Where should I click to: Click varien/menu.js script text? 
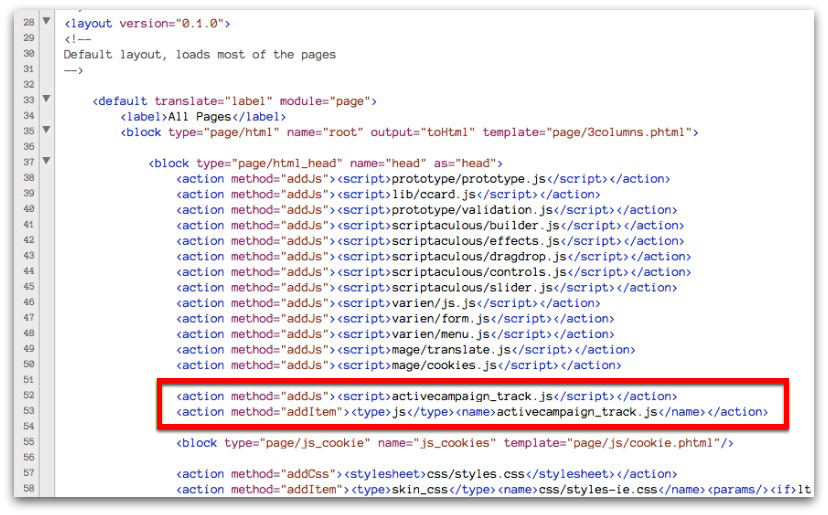[x=440, y=334]
